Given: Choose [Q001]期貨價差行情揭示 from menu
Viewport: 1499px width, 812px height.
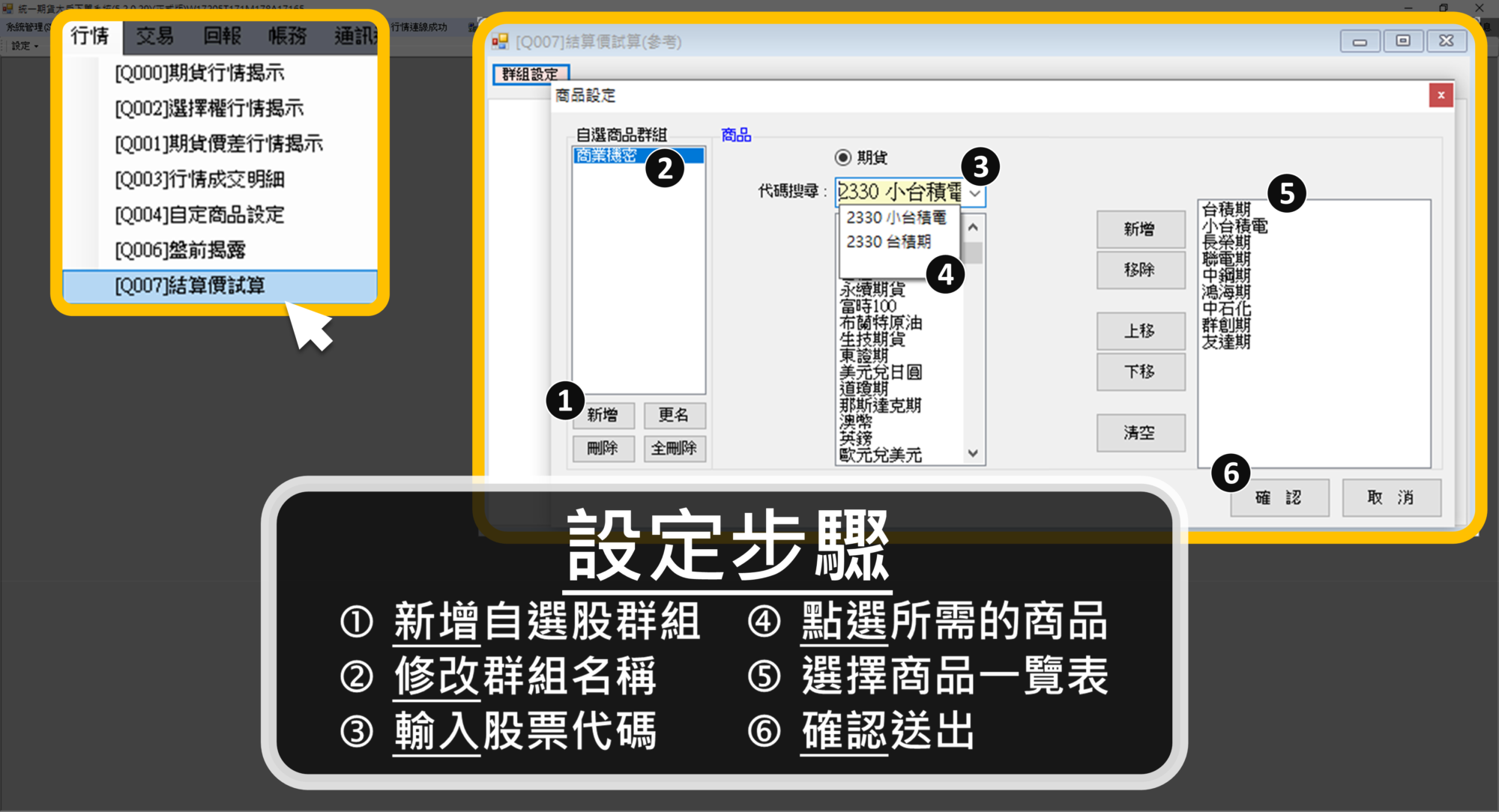Looking at the screenshot, I should [x=220, y=144].
